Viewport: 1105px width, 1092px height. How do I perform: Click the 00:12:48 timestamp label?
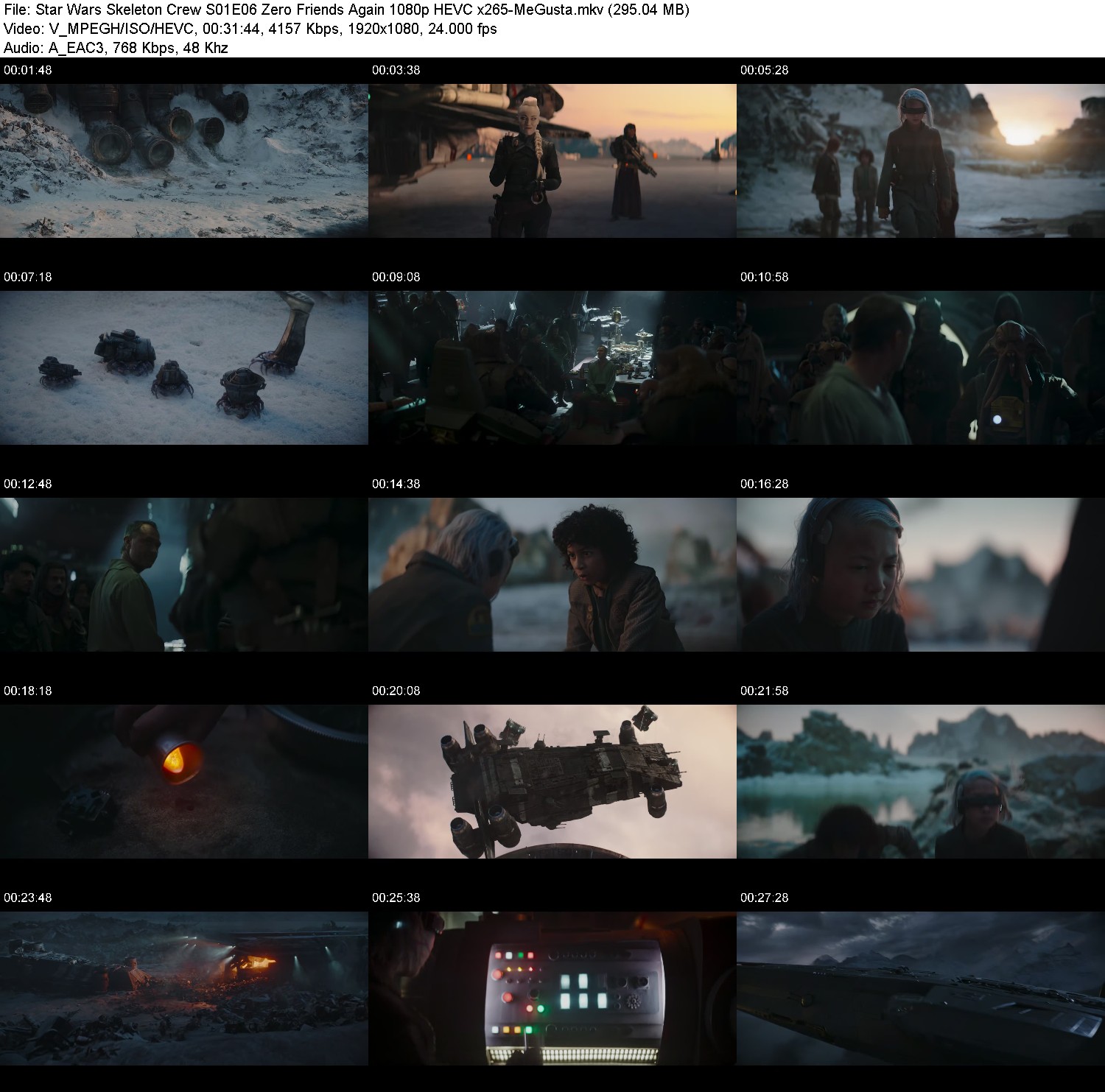coord(28,484)
